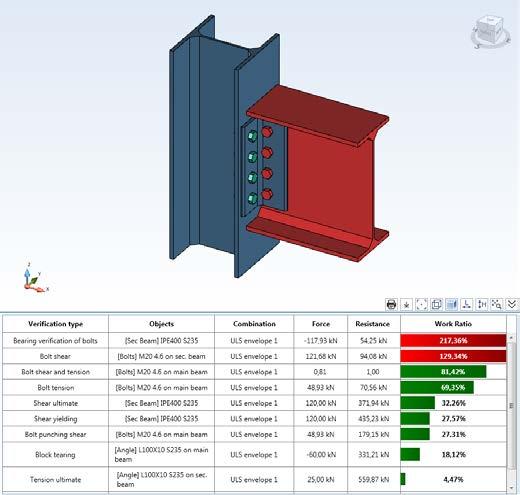Select the 69,35% green work ratio bar
The width and height of the screenshot is (520, 495).
point(437,387)
